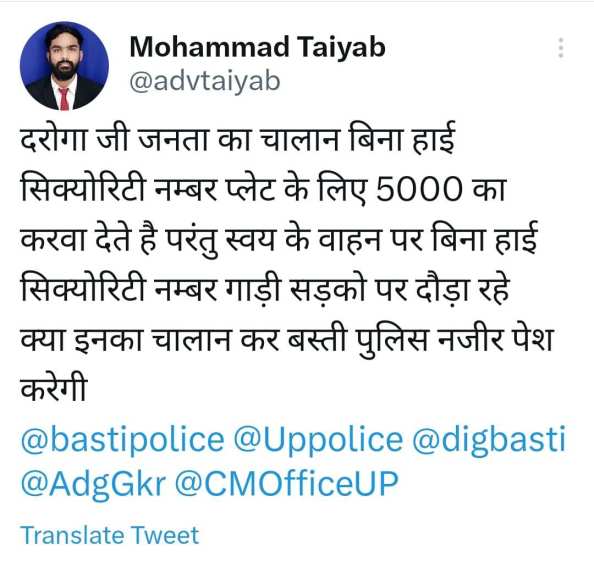This screenshot has width=594, height=573.
Task: Click the phrase नम्बर प्लेट in tweet
Action: point(214,188)
